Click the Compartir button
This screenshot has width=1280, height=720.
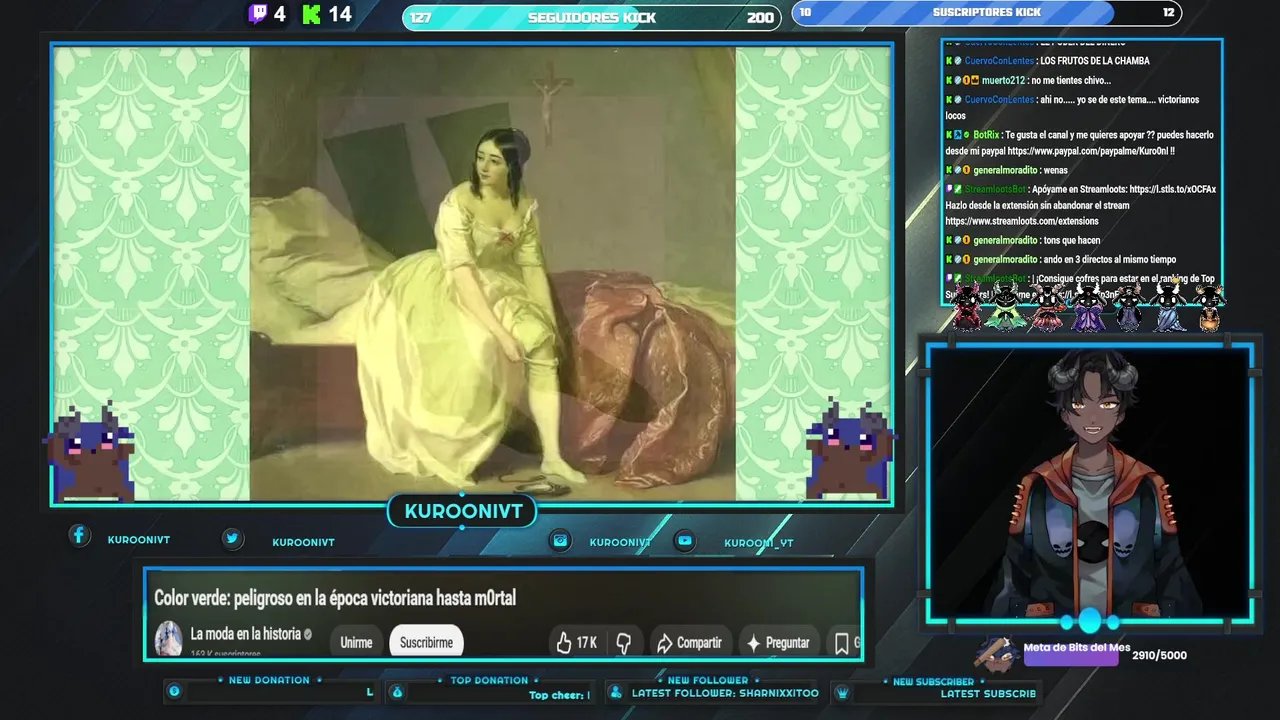pyautogui.click(x=689, y=643)
